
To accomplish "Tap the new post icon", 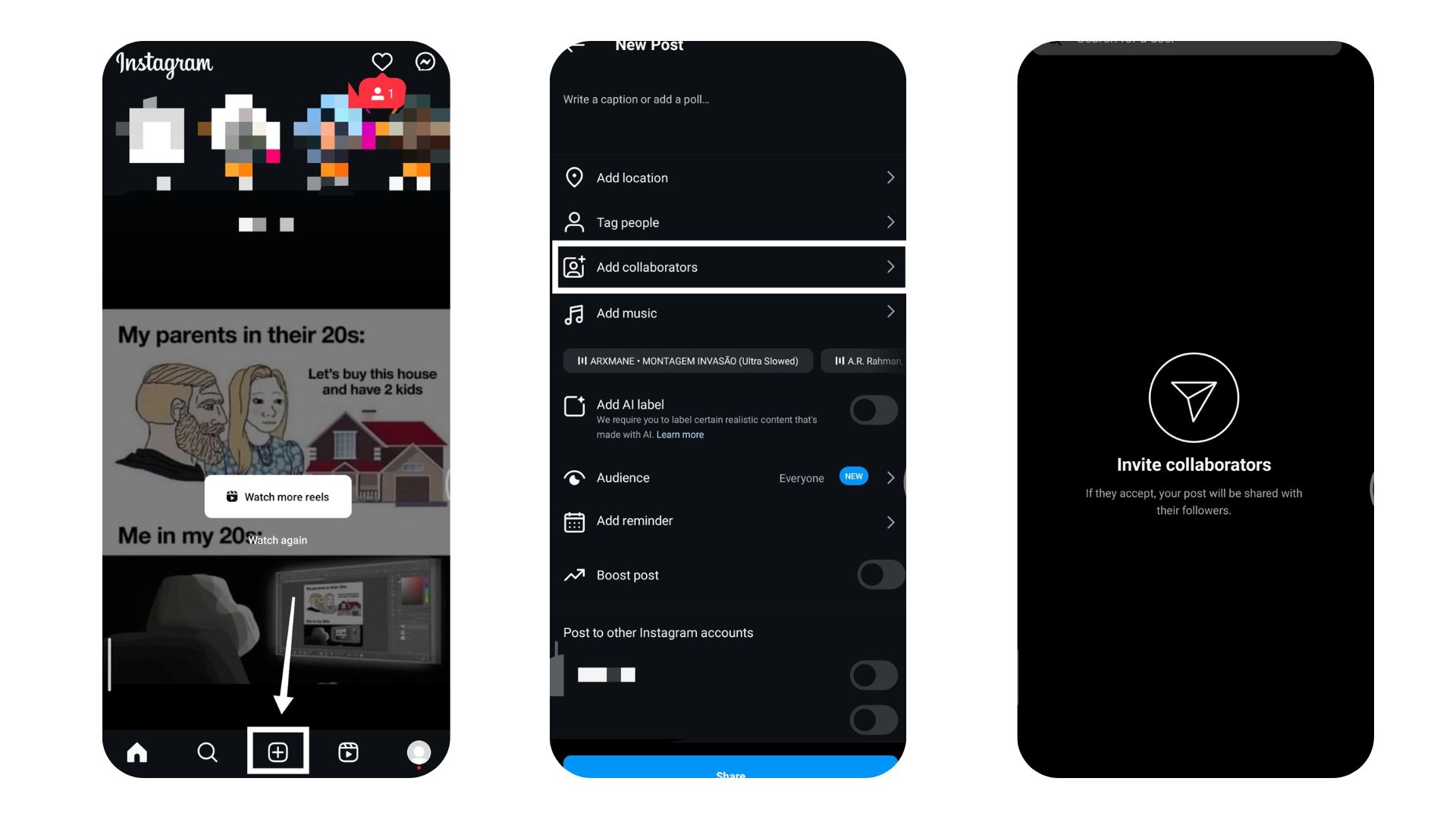I will tap(278, 752).
